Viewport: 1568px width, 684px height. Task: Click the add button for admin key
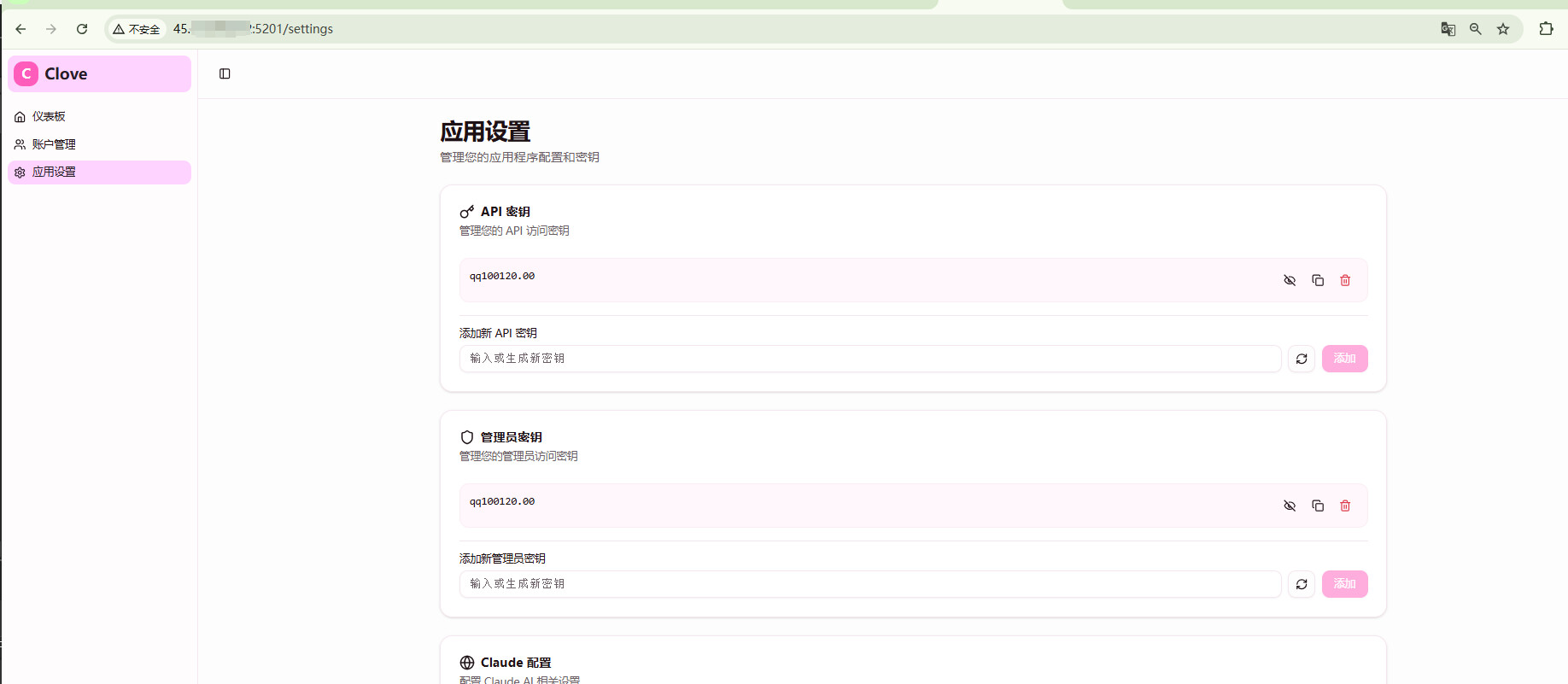click(x=1344, y=584)
